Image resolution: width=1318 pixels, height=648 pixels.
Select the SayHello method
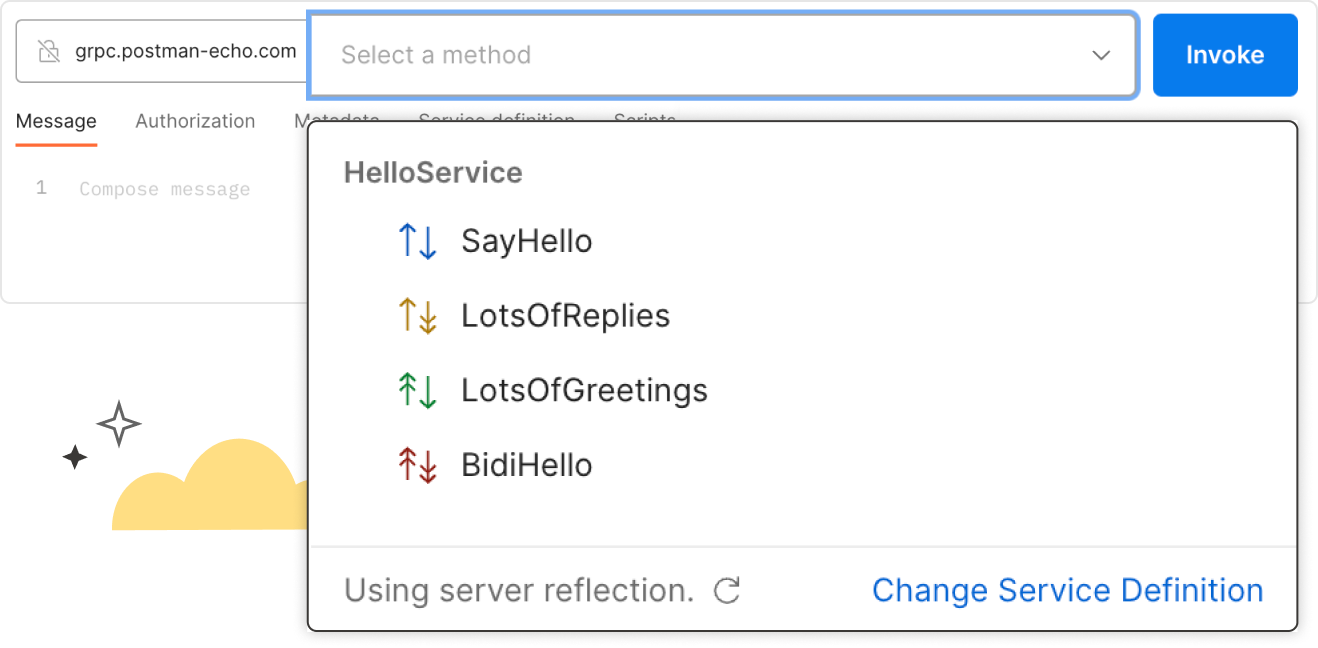tap(526, 240)
